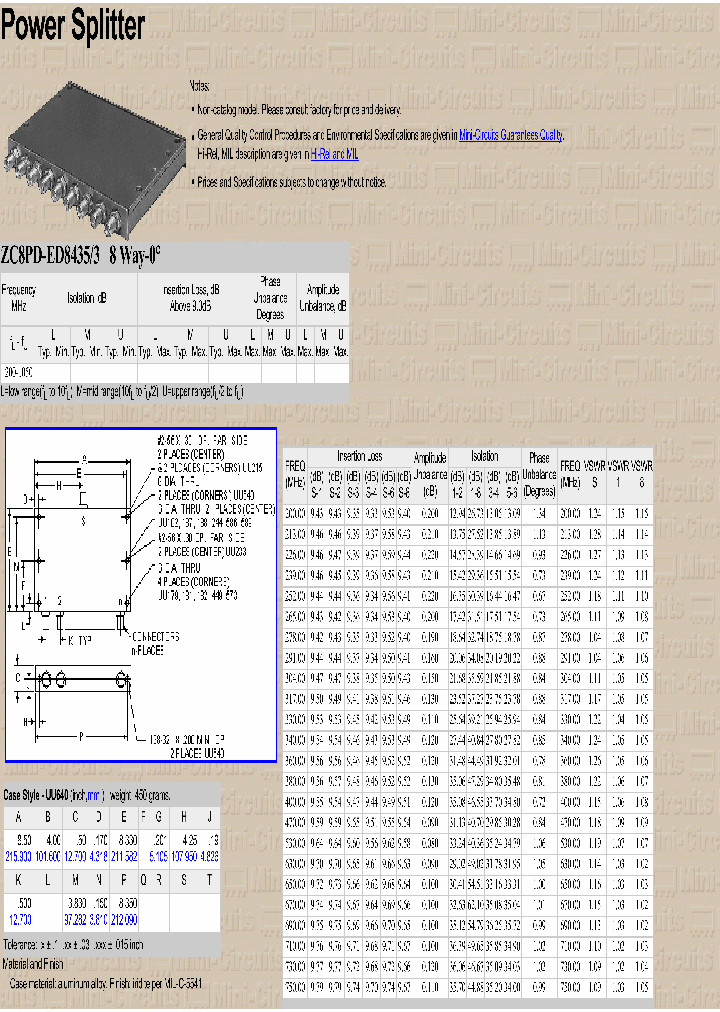Click the 'Amplitude Unbalance (dB)' data header
This screenshot has width=720, height=1012.
pos(430,474)
